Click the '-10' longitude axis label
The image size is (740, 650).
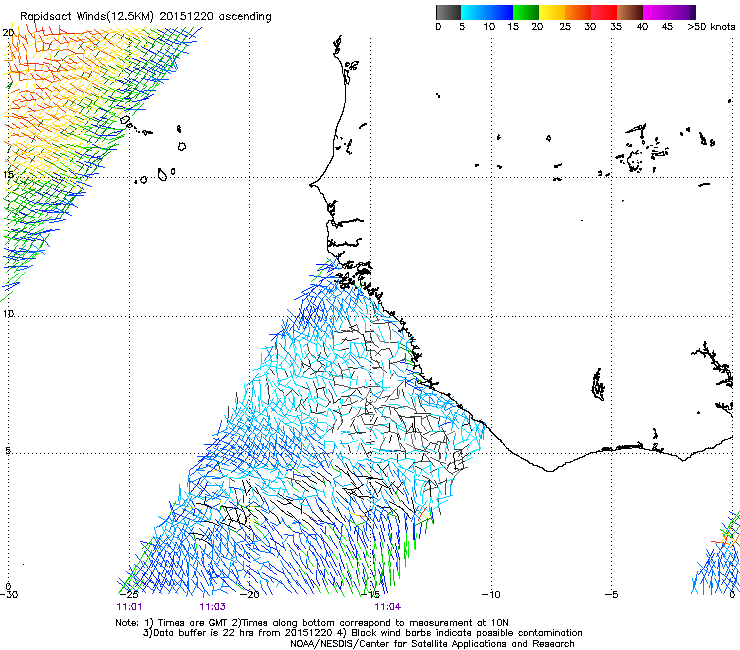tap(491, 594)
